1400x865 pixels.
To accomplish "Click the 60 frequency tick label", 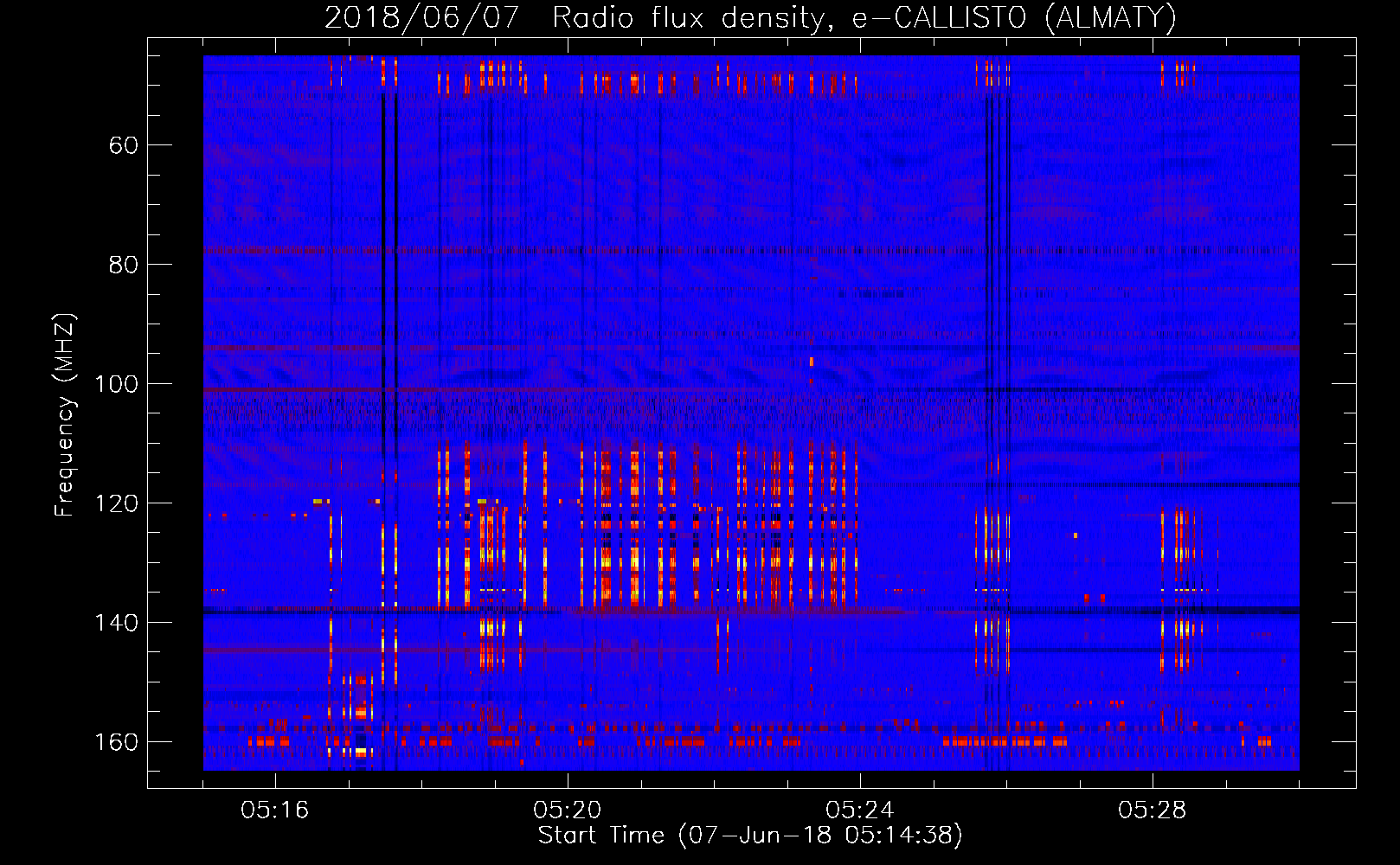I will (124, 145).
